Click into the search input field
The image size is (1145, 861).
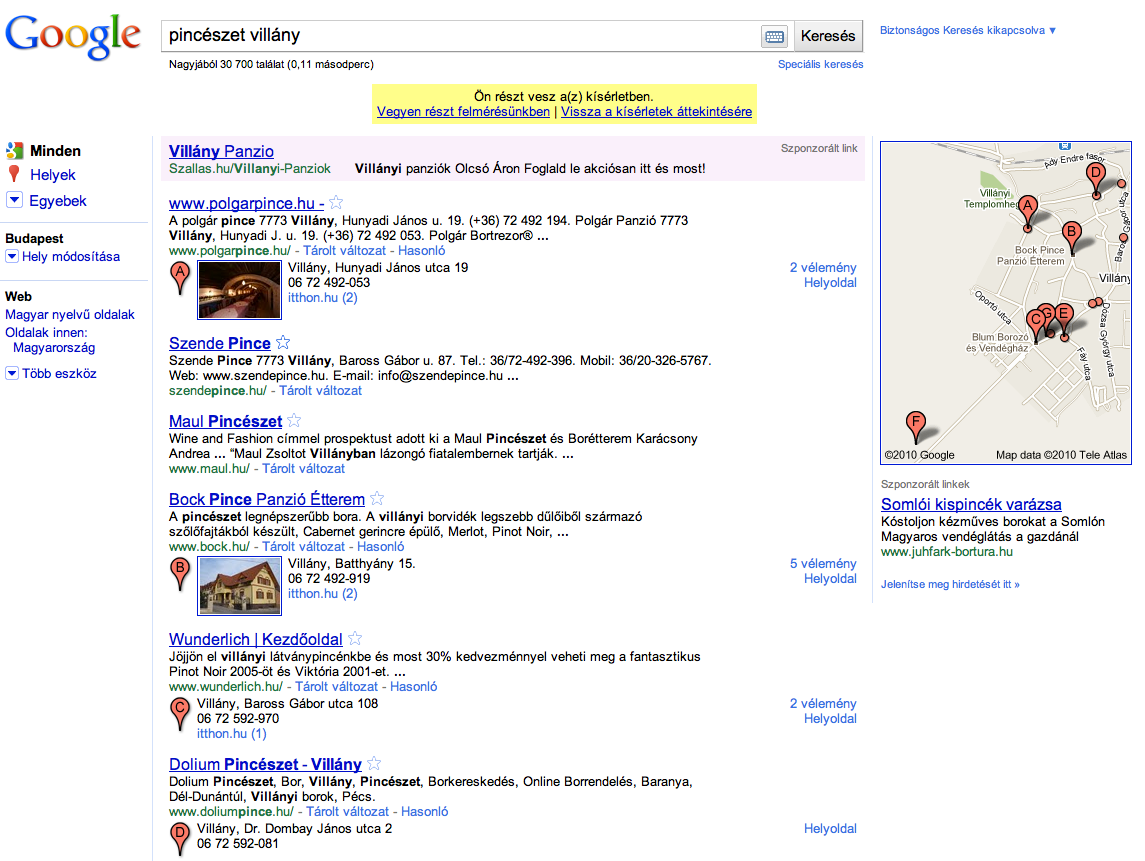click(460, 36)
